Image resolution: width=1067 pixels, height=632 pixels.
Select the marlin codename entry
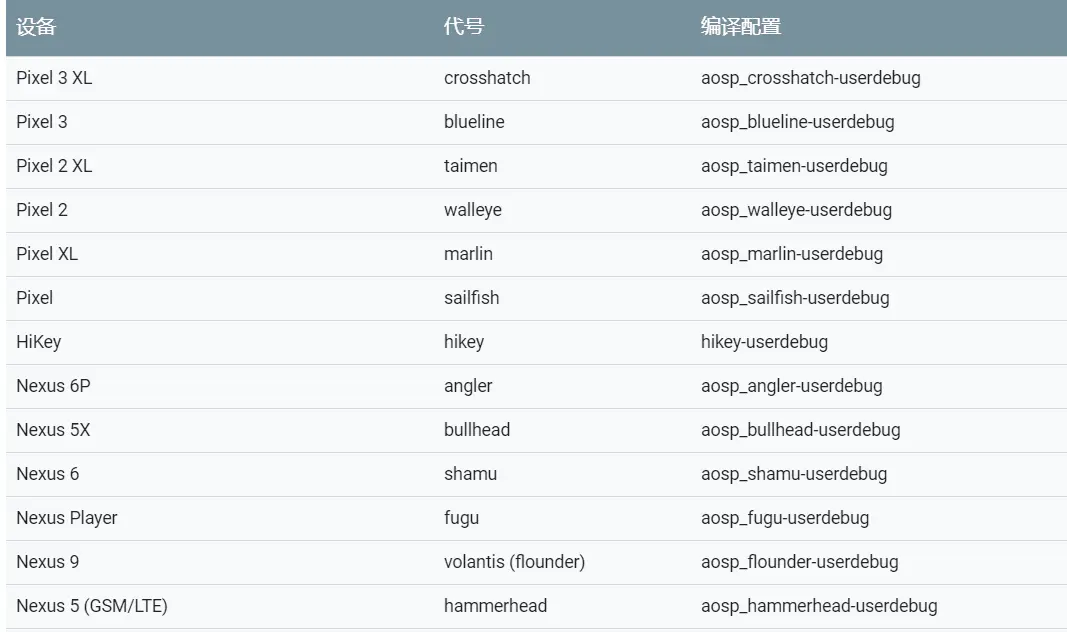(468, 254)
